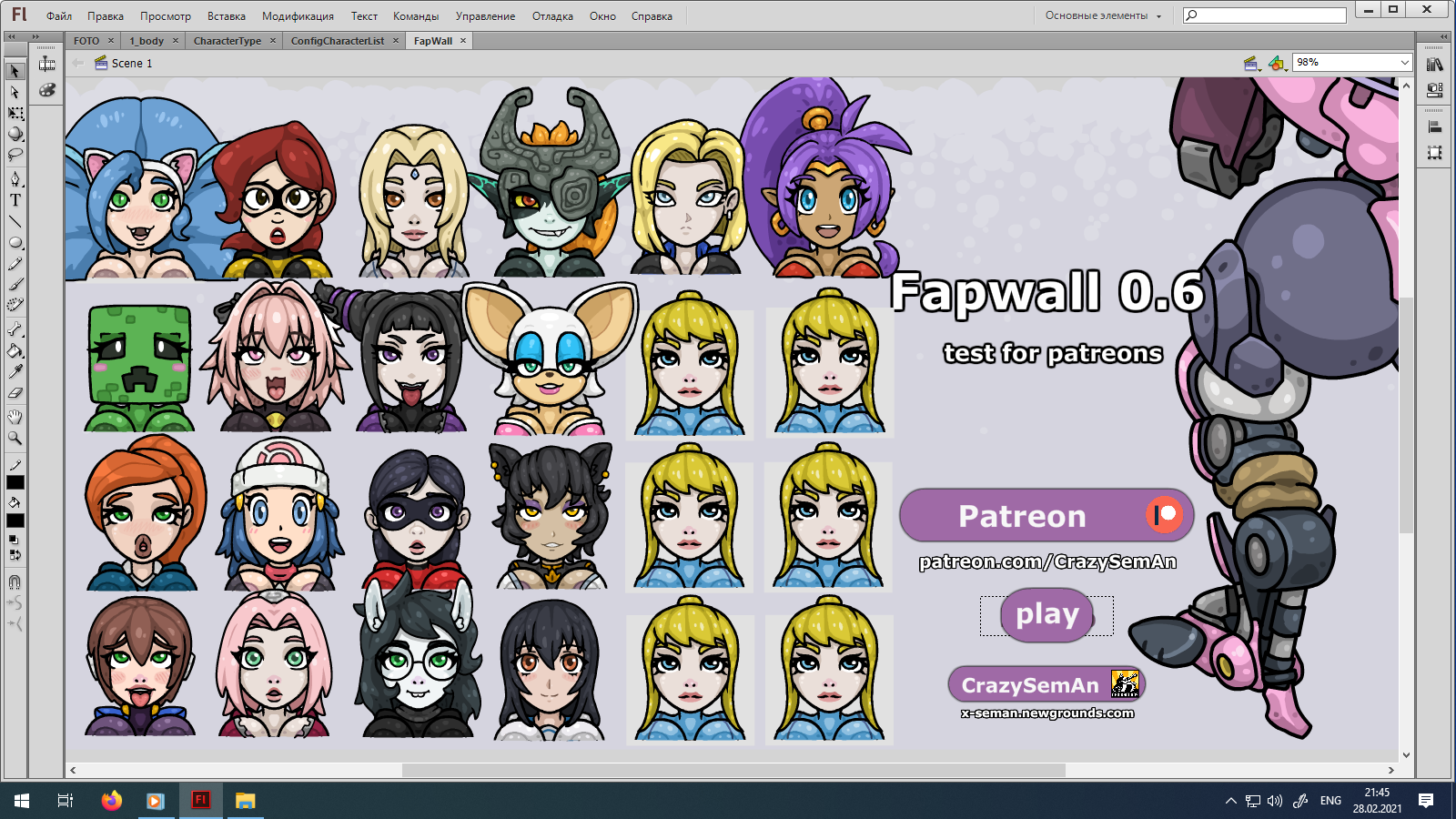
Task: Open the Align panel icon
Action: (1435, 127)
